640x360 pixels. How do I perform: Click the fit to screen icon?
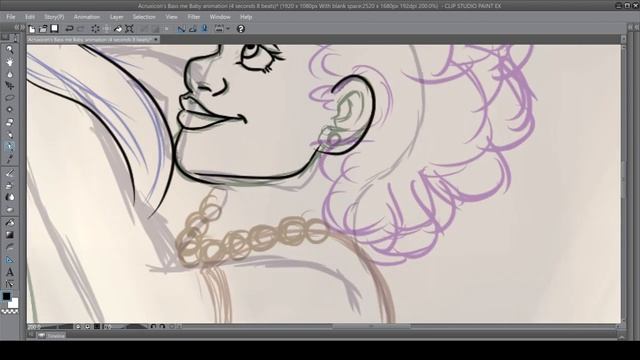pos(97,327)
